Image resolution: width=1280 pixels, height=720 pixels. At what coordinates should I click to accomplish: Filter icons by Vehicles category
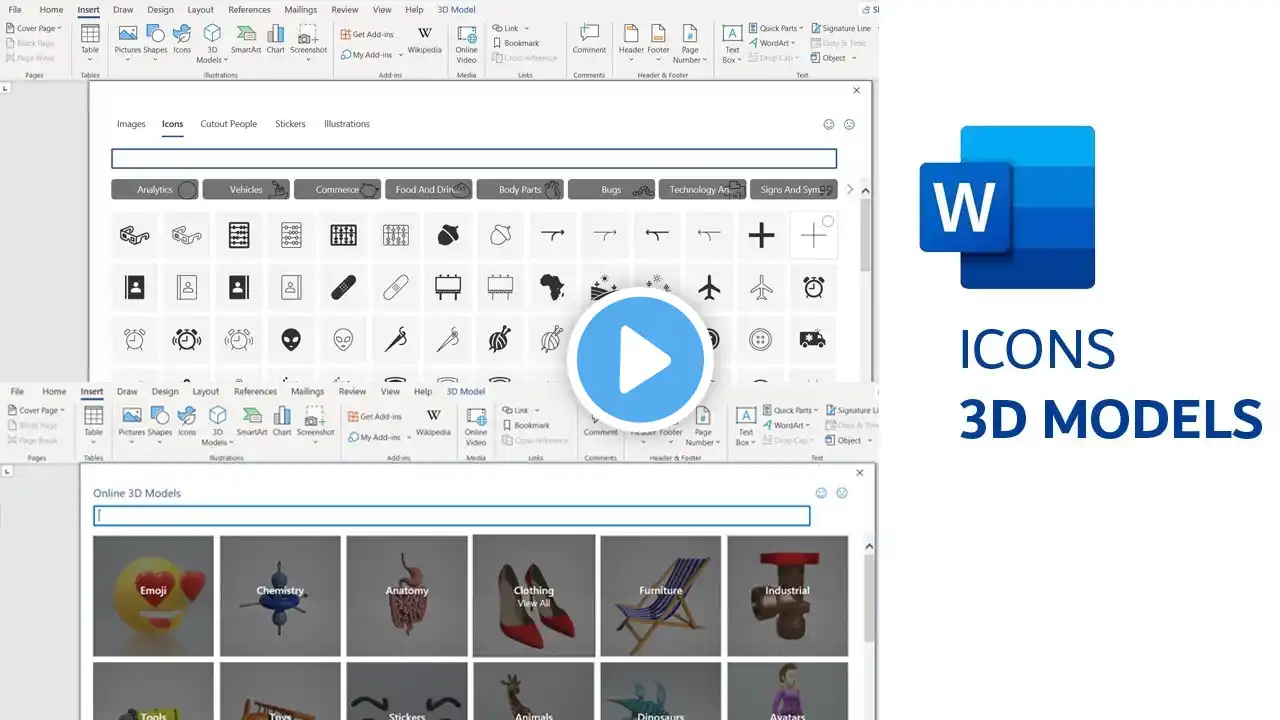(x=246, y=189)
